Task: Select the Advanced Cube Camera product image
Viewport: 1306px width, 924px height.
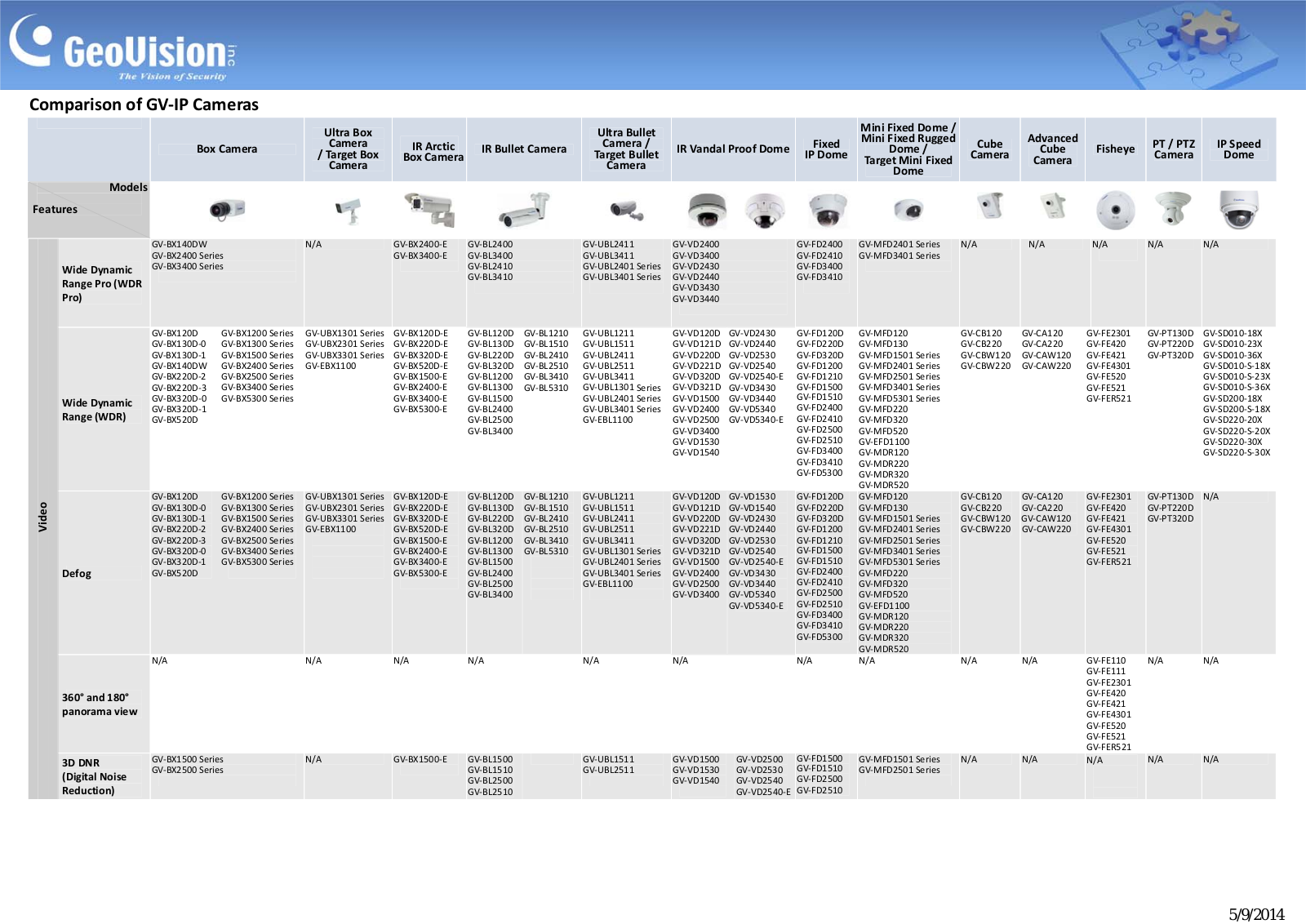Action: (1053, 206)
